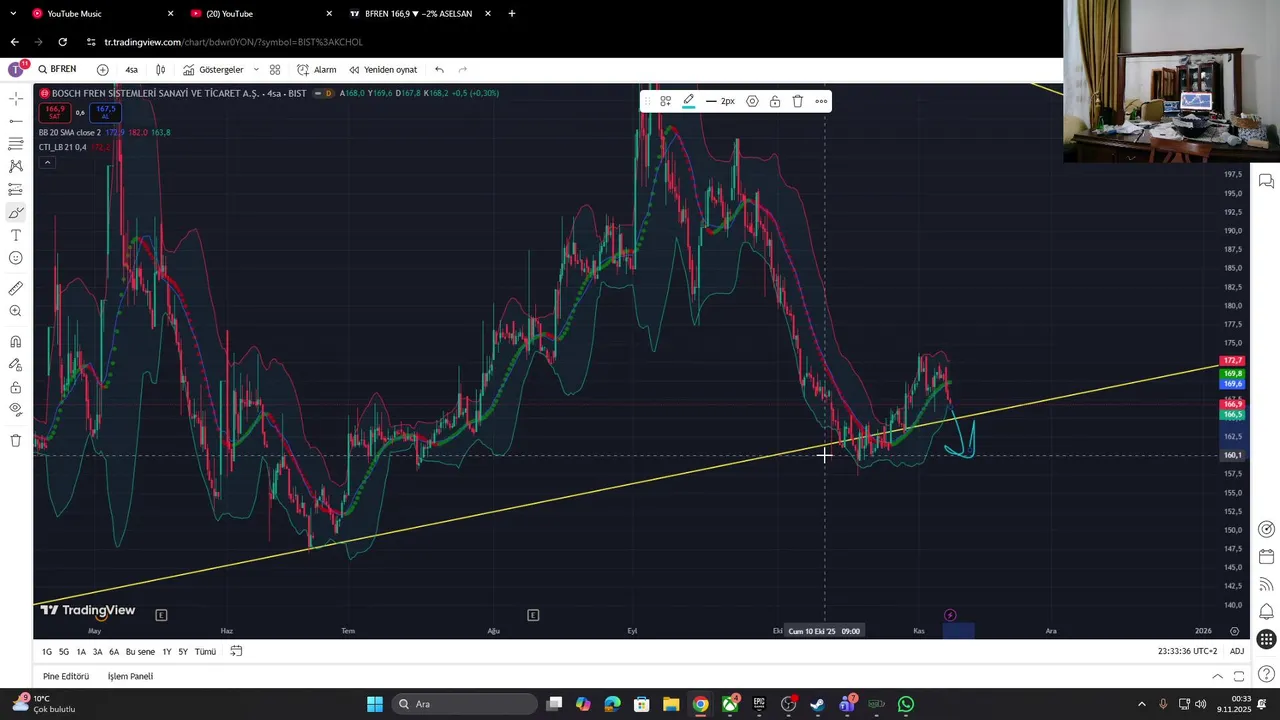Click the add symbol compare plus icon
Screen dimensions: 1280x720
coord(103,70)
